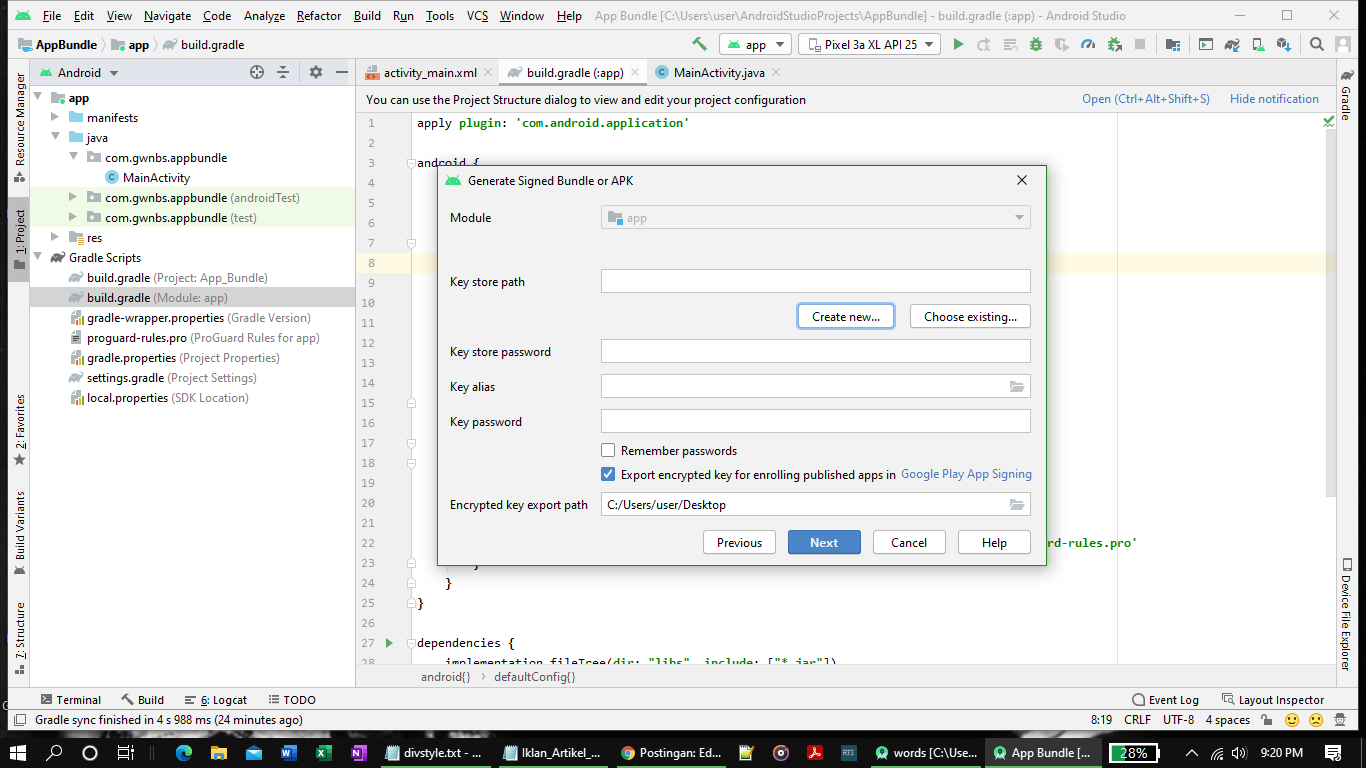Click the Encrypted key export path field
Screen dimensions: 1366x768
[x=800, y=504]
